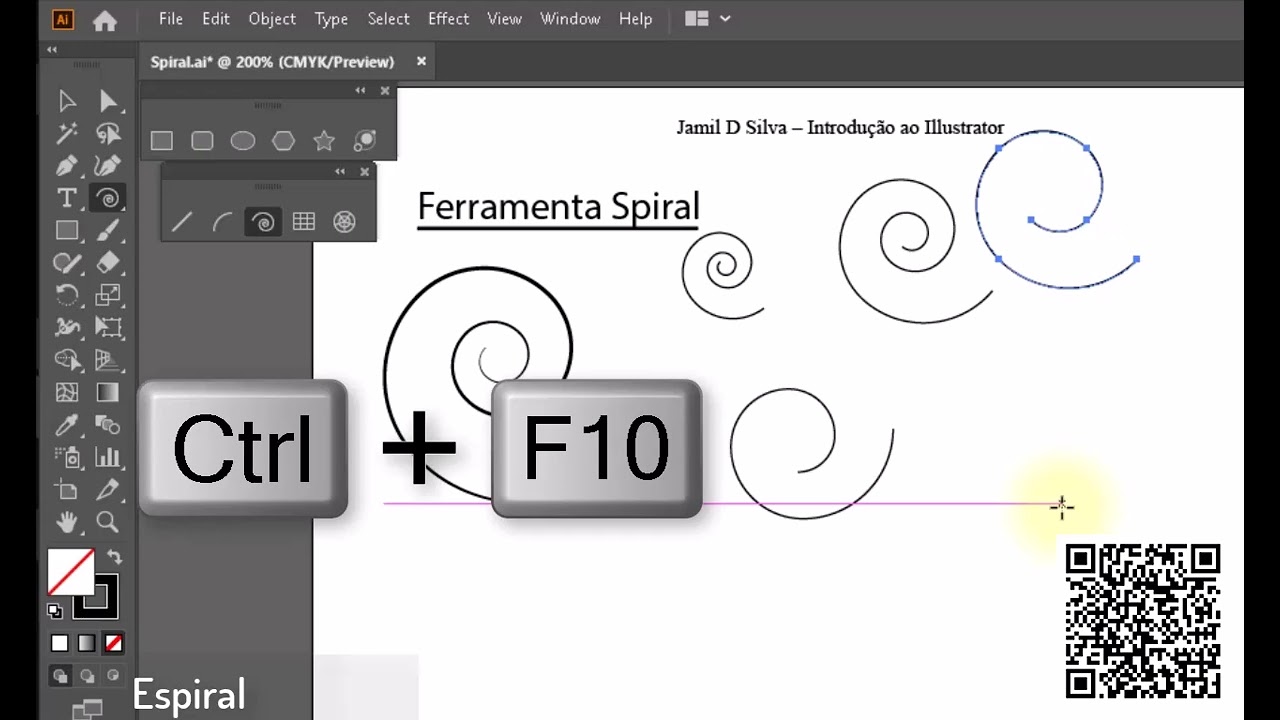Choose the Polar Grid tool
Image resolution: width=1280 pixels, height=720 pixels.
coord(344,222)
